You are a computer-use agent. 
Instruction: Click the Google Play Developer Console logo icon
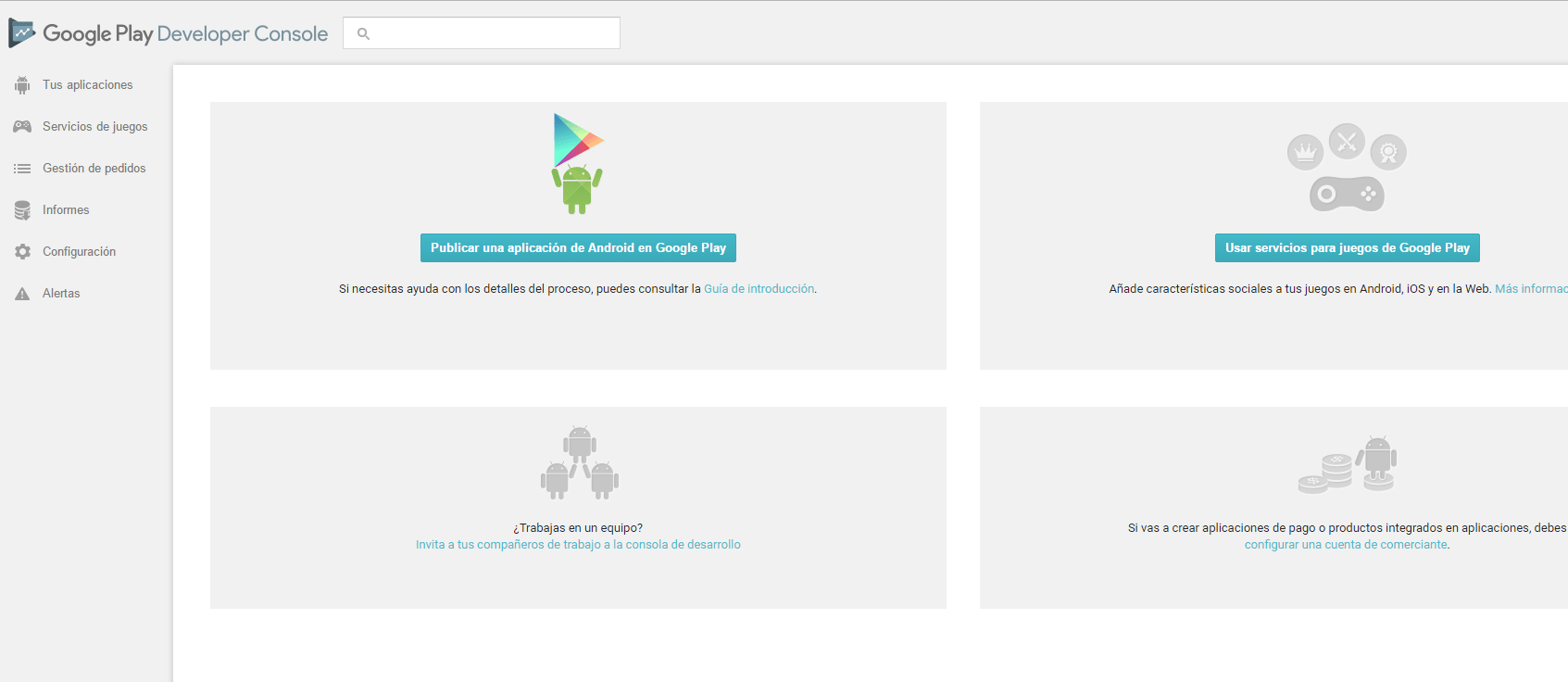[x=22, y=33]
